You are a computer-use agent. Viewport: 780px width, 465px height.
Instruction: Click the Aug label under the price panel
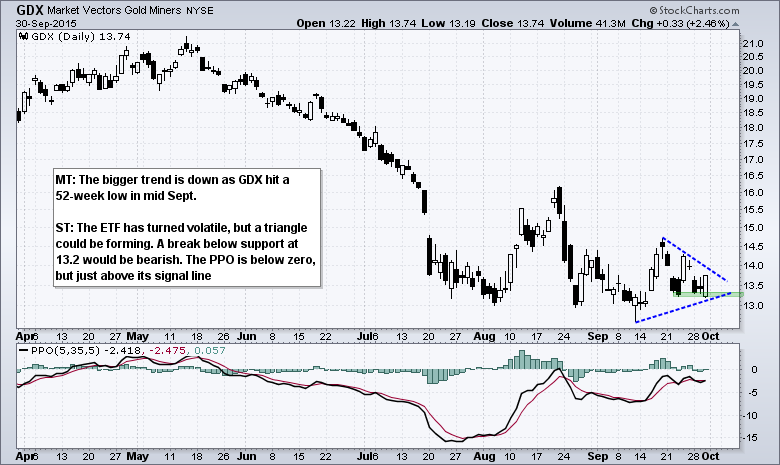(x=484, y=336)
